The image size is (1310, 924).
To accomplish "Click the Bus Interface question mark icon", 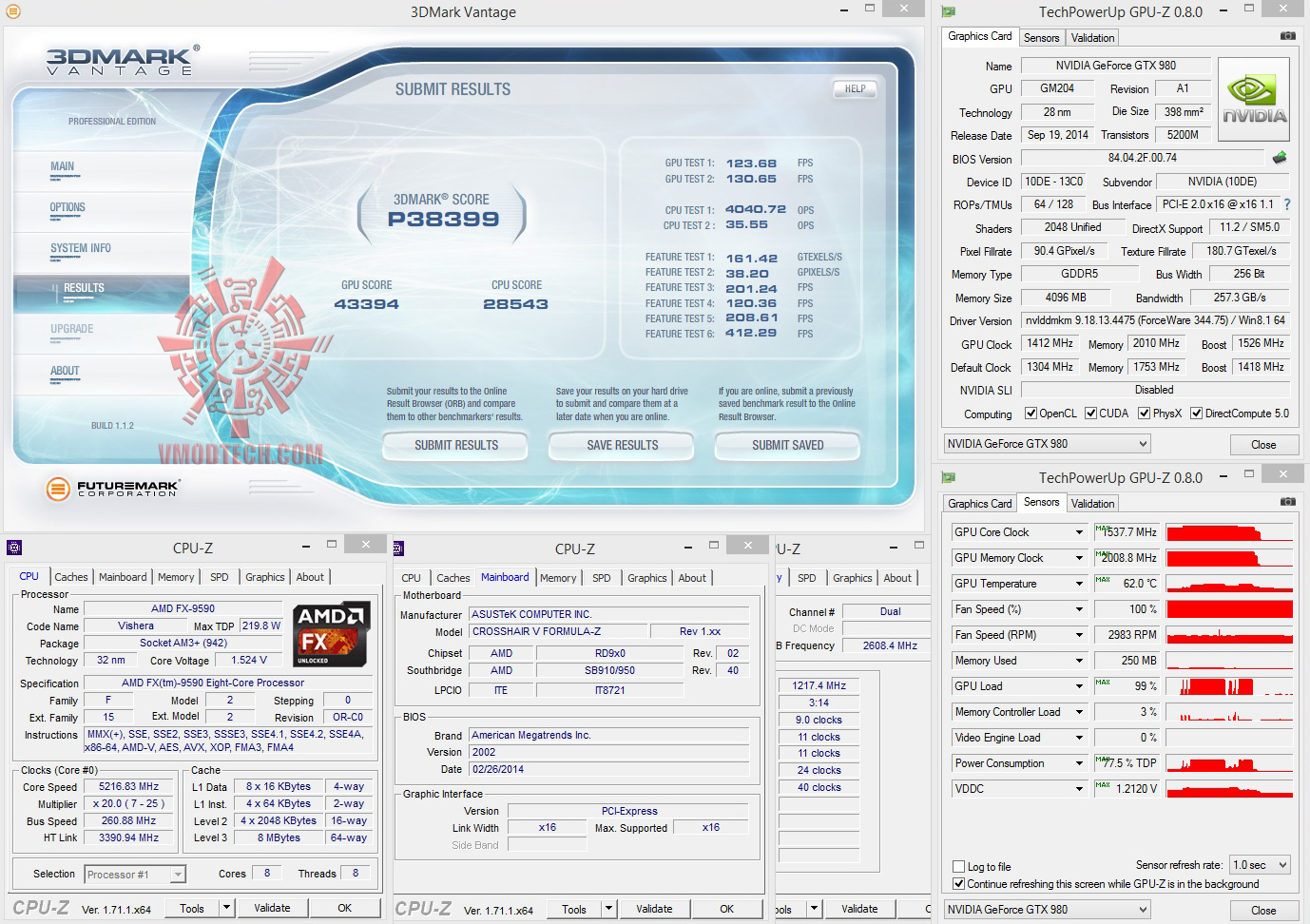I will (1287, 204).
